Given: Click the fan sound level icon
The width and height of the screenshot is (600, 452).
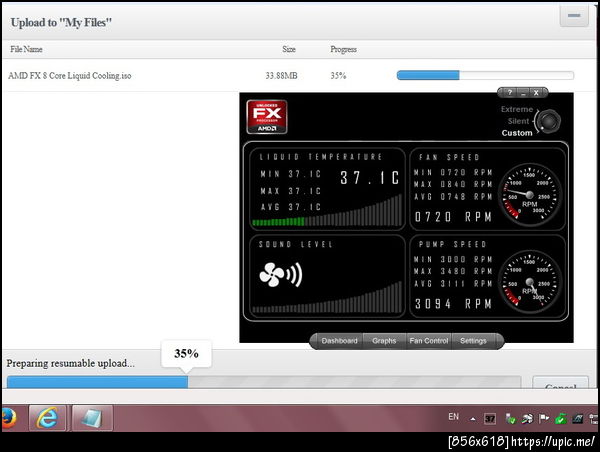Looking at the screenshot, I should (x=280, y=274).
